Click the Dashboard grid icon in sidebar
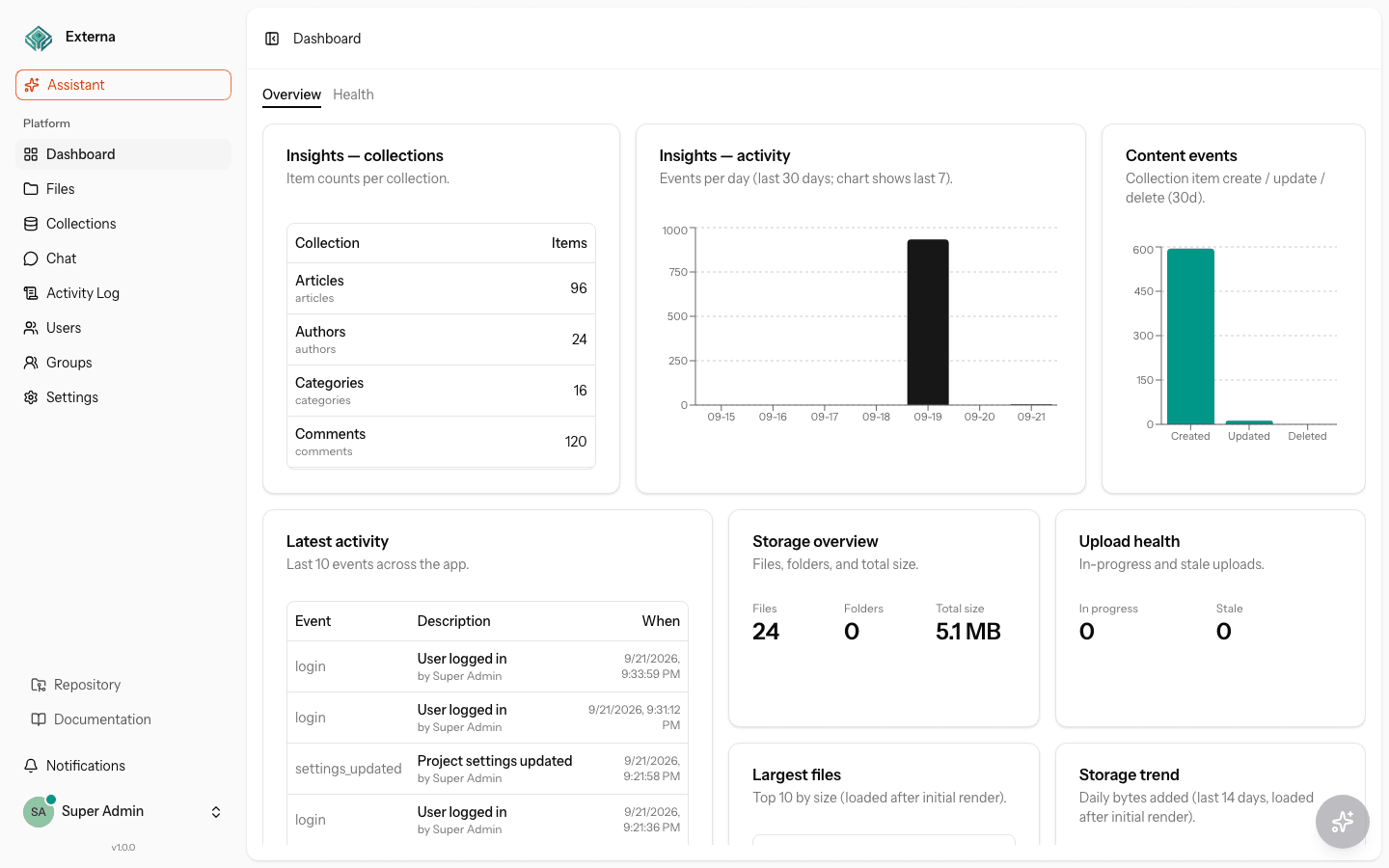1389x868 pixels. point(31,154)
